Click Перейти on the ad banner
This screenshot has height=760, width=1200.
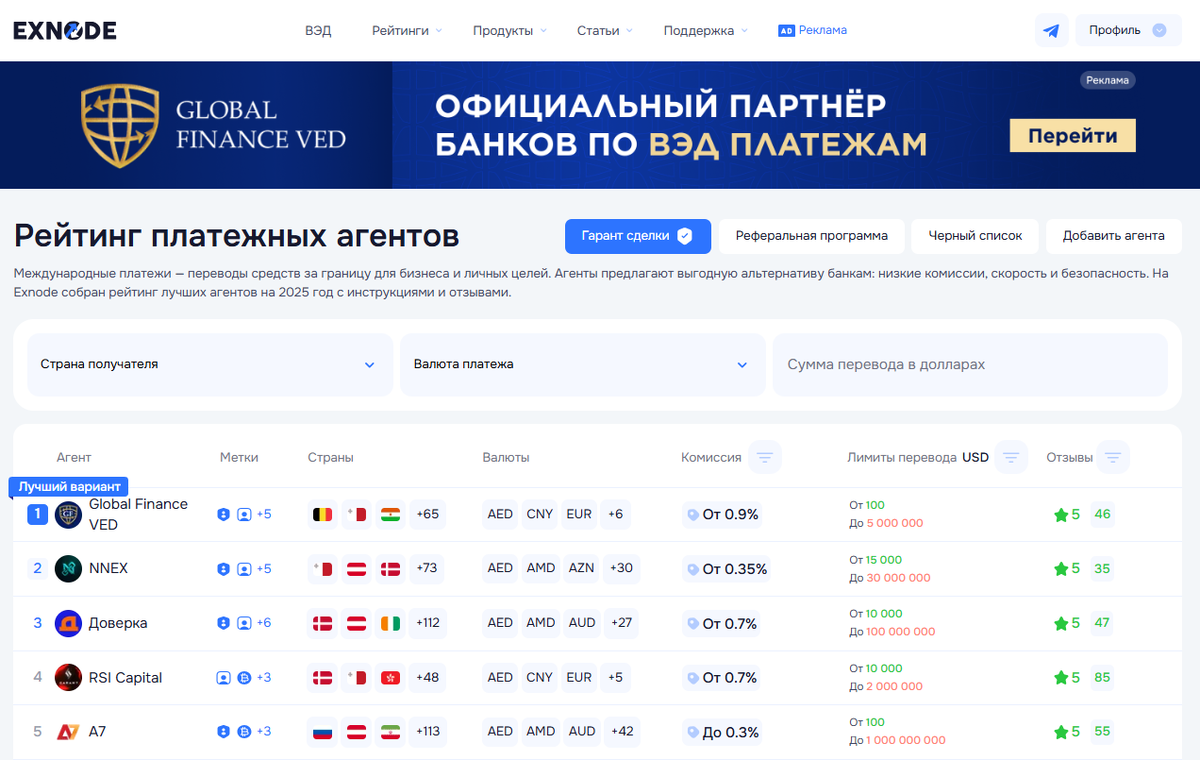pos(1073,136)
